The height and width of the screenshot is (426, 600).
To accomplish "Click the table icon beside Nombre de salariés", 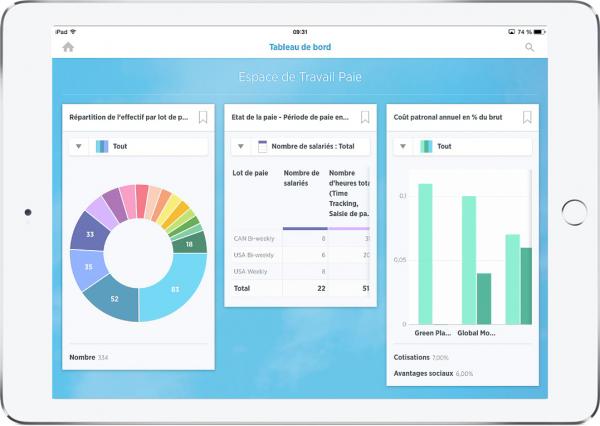I will coord(263,146).
